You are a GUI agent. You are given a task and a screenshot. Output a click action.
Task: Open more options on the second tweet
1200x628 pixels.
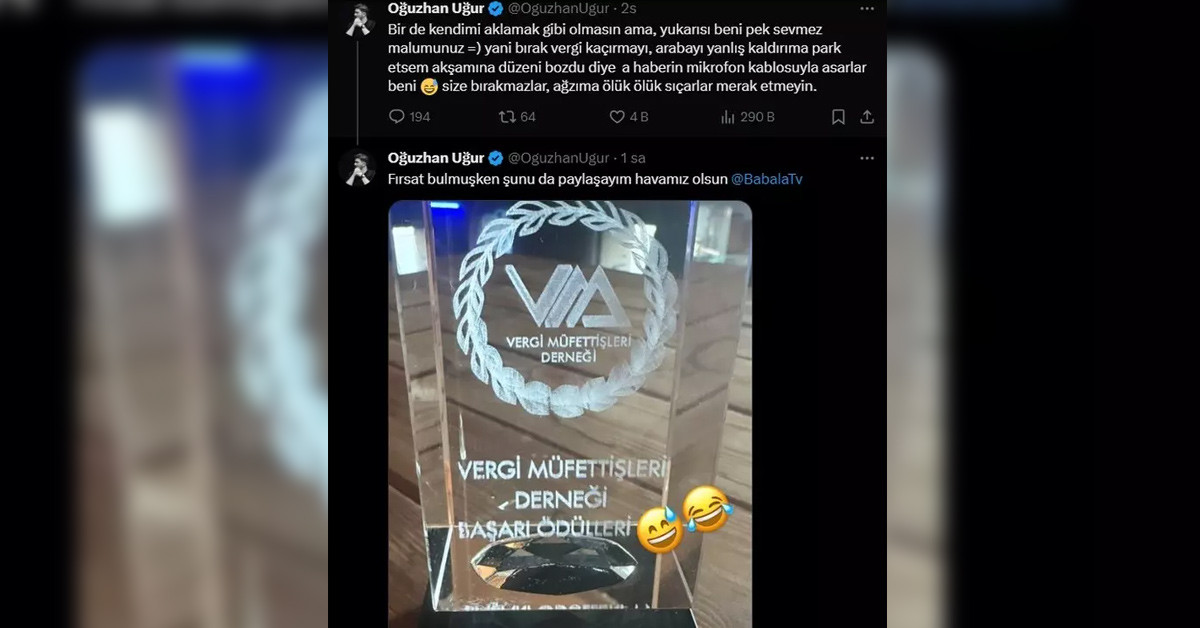[867, 158]
